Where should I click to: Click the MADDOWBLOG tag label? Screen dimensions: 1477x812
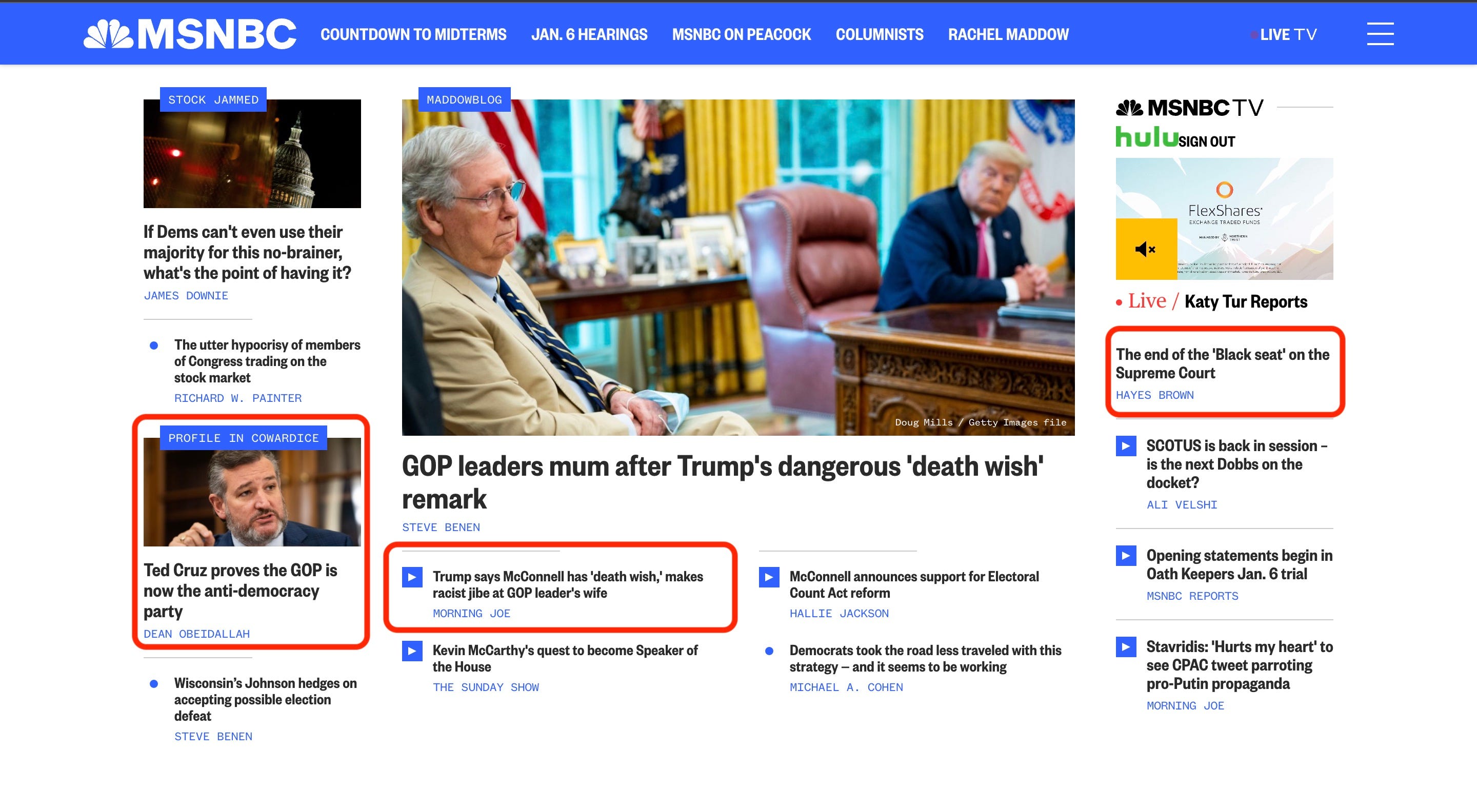click(465, 100)
